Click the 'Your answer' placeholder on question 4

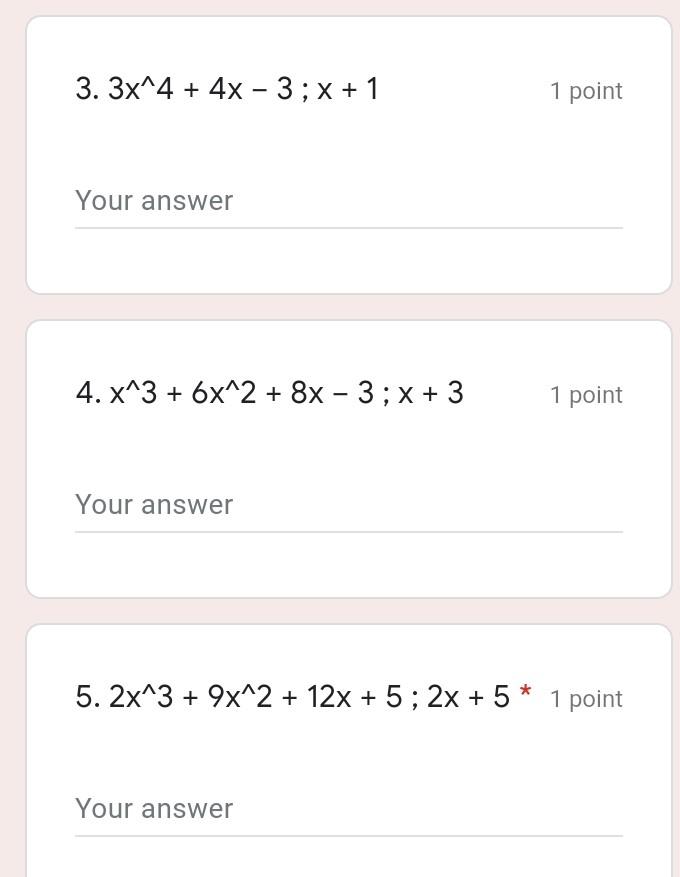[x=153, y=504]
